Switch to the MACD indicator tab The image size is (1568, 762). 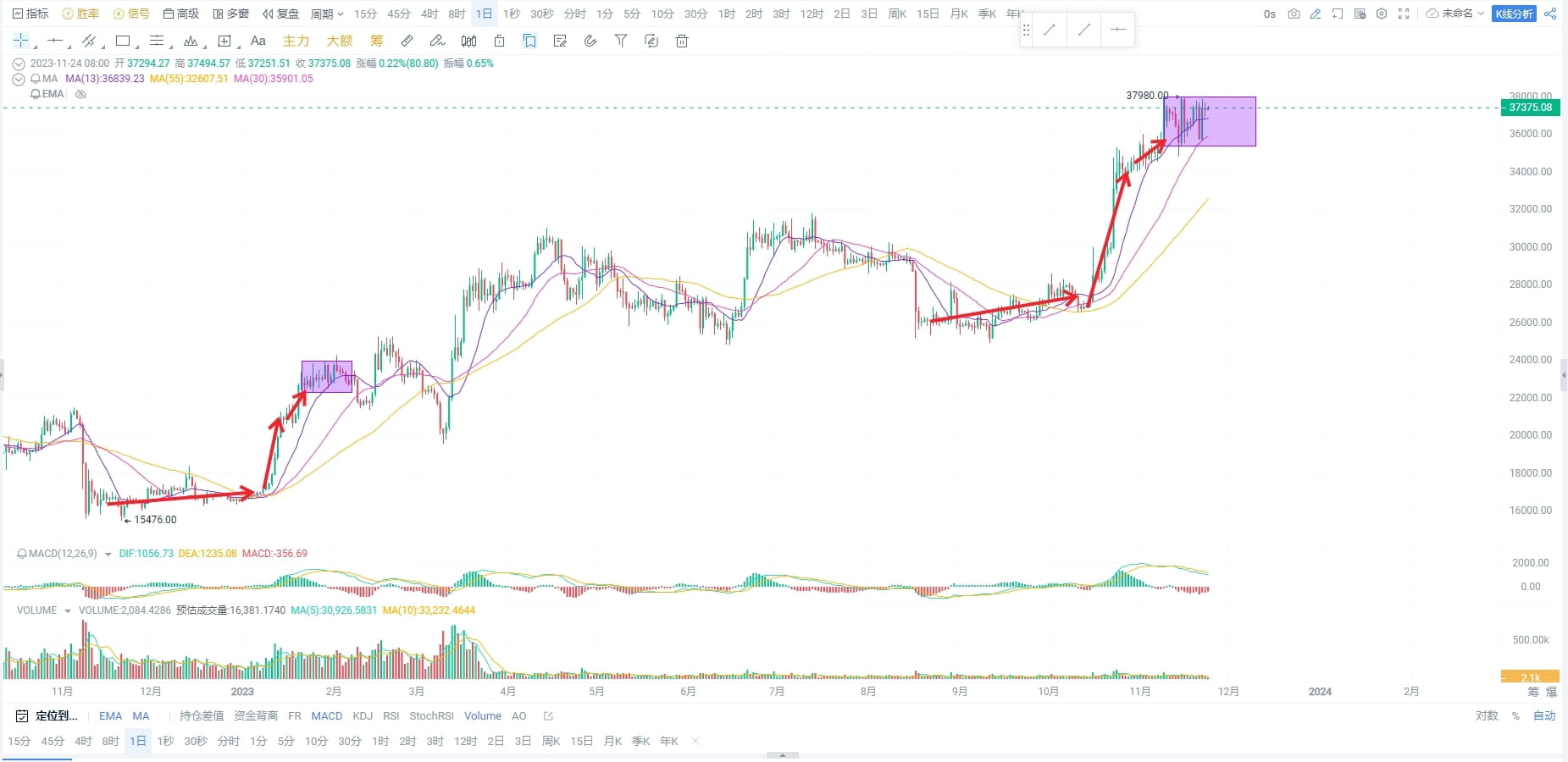[326, 715]
